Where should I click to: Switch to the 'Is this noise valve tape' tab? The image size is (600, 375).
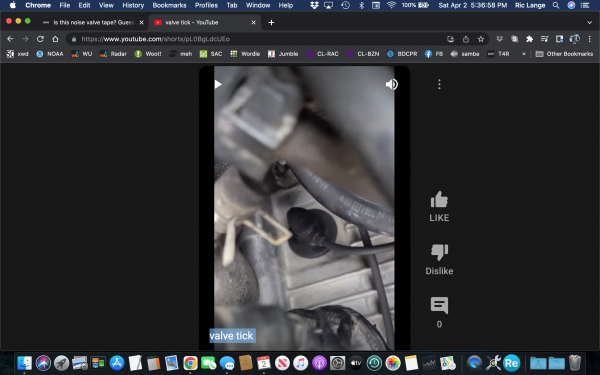point(93,23)
